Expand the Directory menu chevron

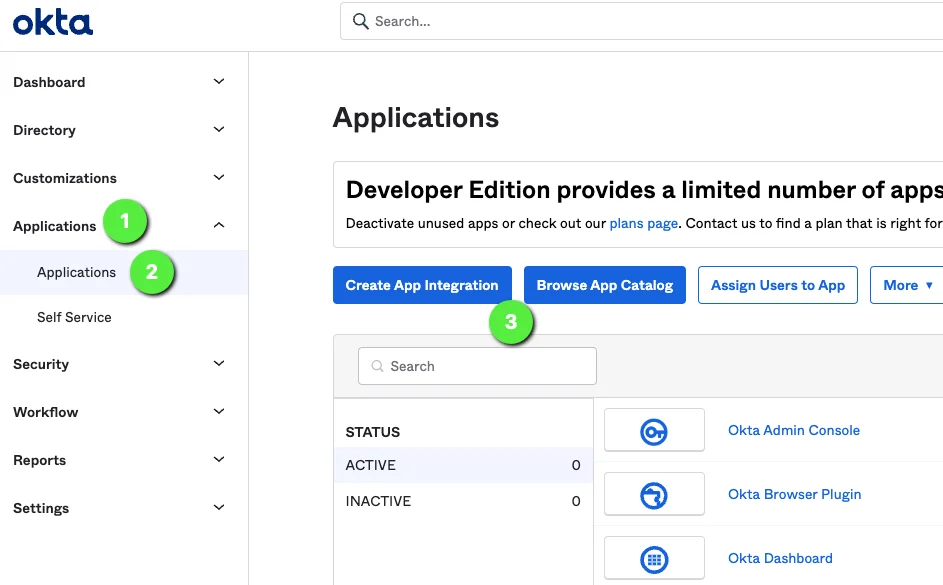219,129
